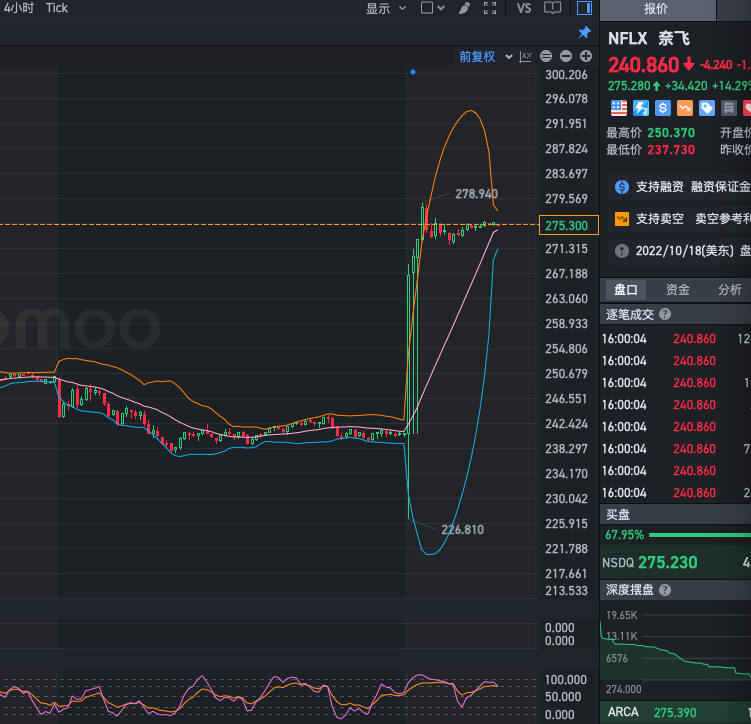
Task: Open the book guide icon
Action: point(552,8)
